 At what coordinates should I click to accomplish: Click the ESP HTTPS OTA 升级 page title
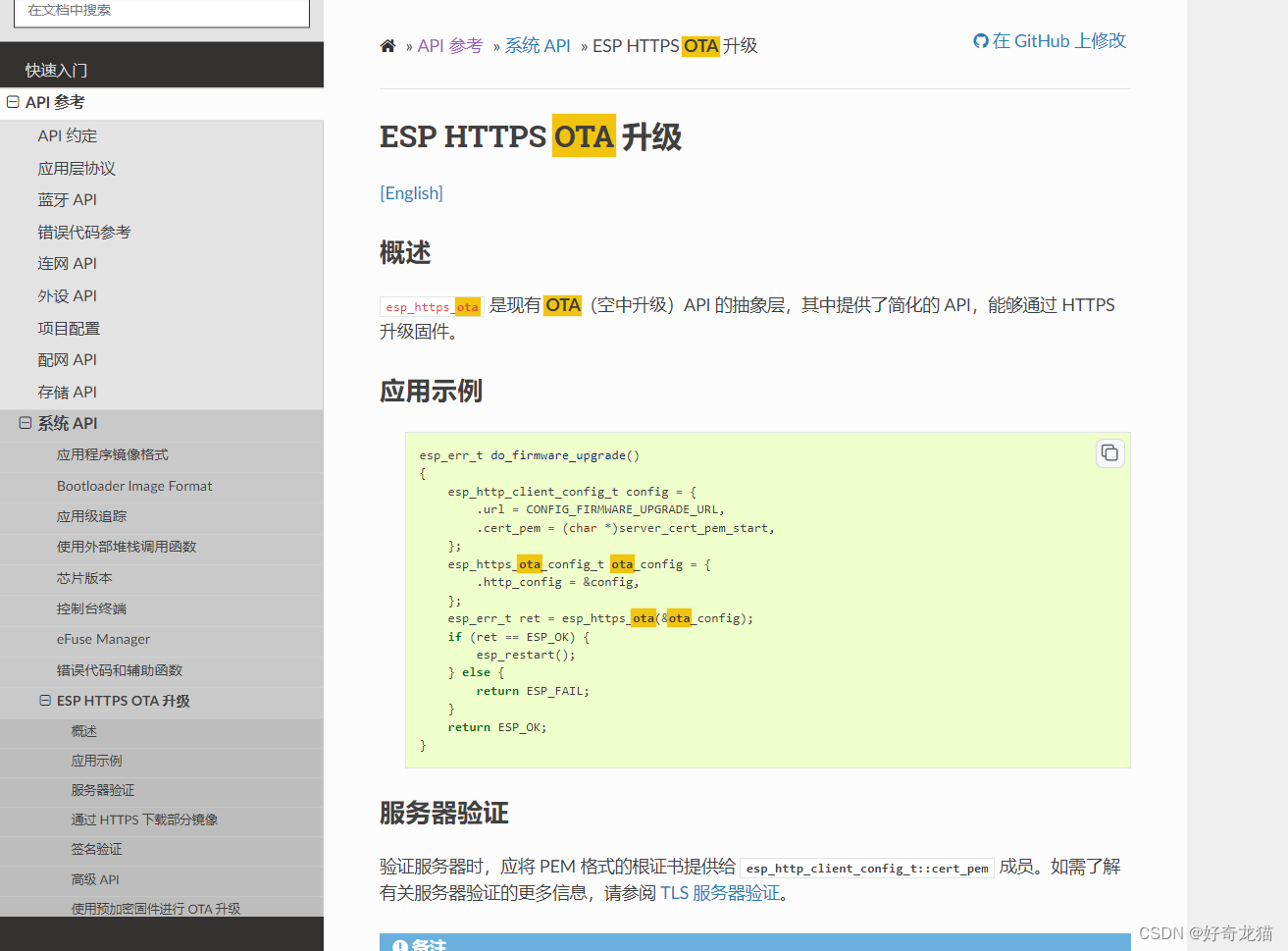point(531,136)
